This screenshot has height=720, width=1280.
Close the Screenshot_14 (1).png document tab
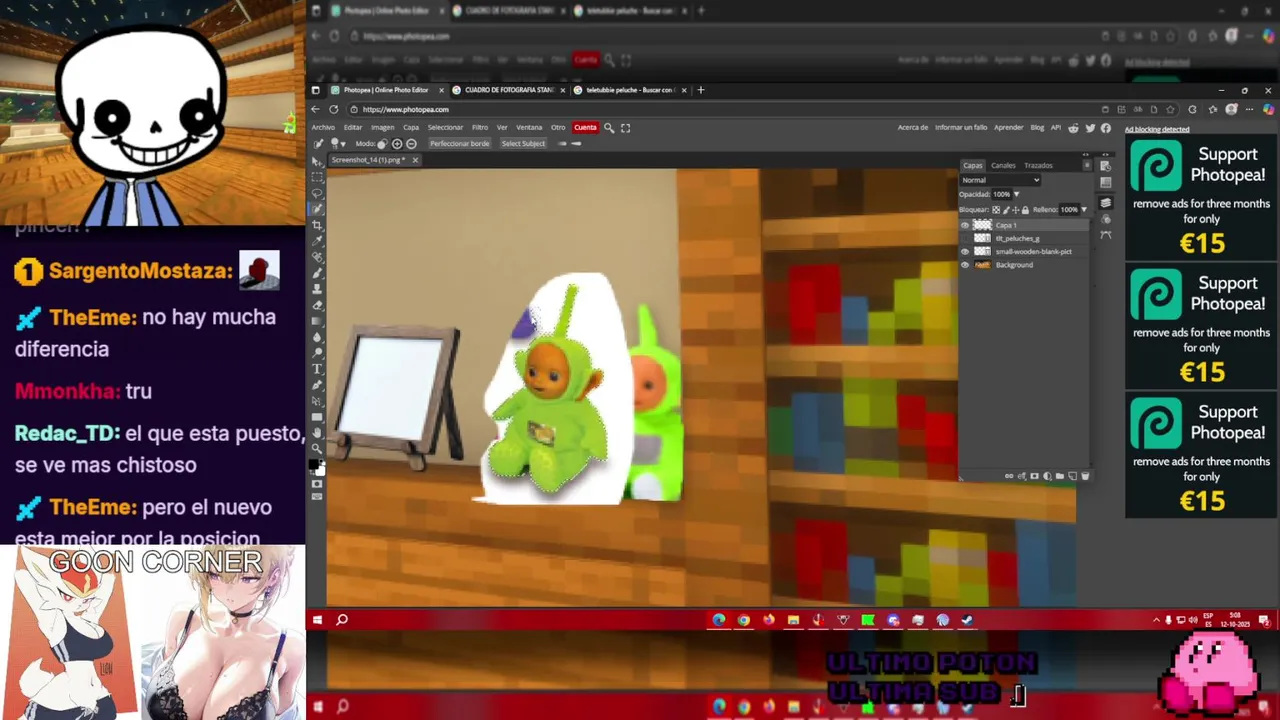415,160
